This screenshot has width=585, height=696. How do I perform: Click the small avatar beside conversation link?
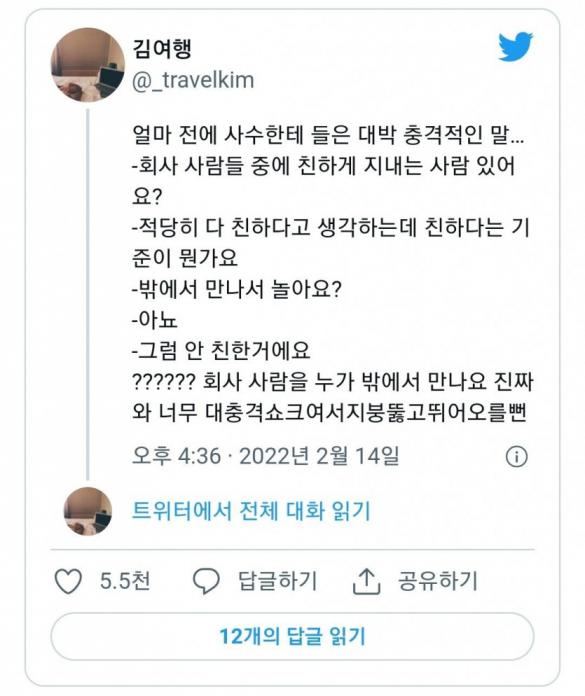click(x=88, y=511)
